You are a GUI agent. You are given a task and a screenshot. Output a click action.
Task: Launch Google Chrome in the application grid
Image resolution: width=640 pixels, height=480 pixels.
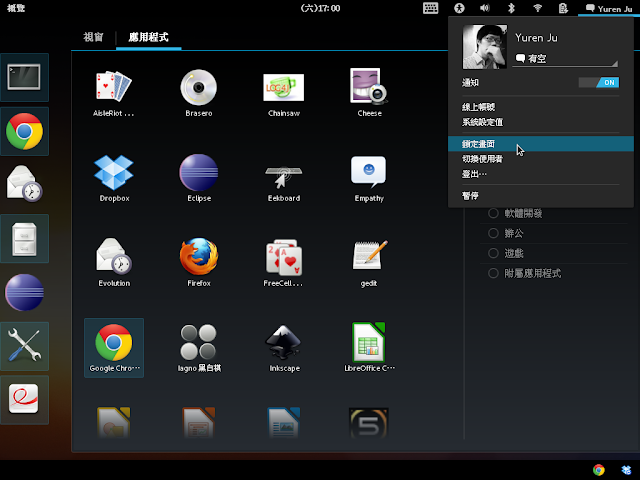tap(114, 348)
